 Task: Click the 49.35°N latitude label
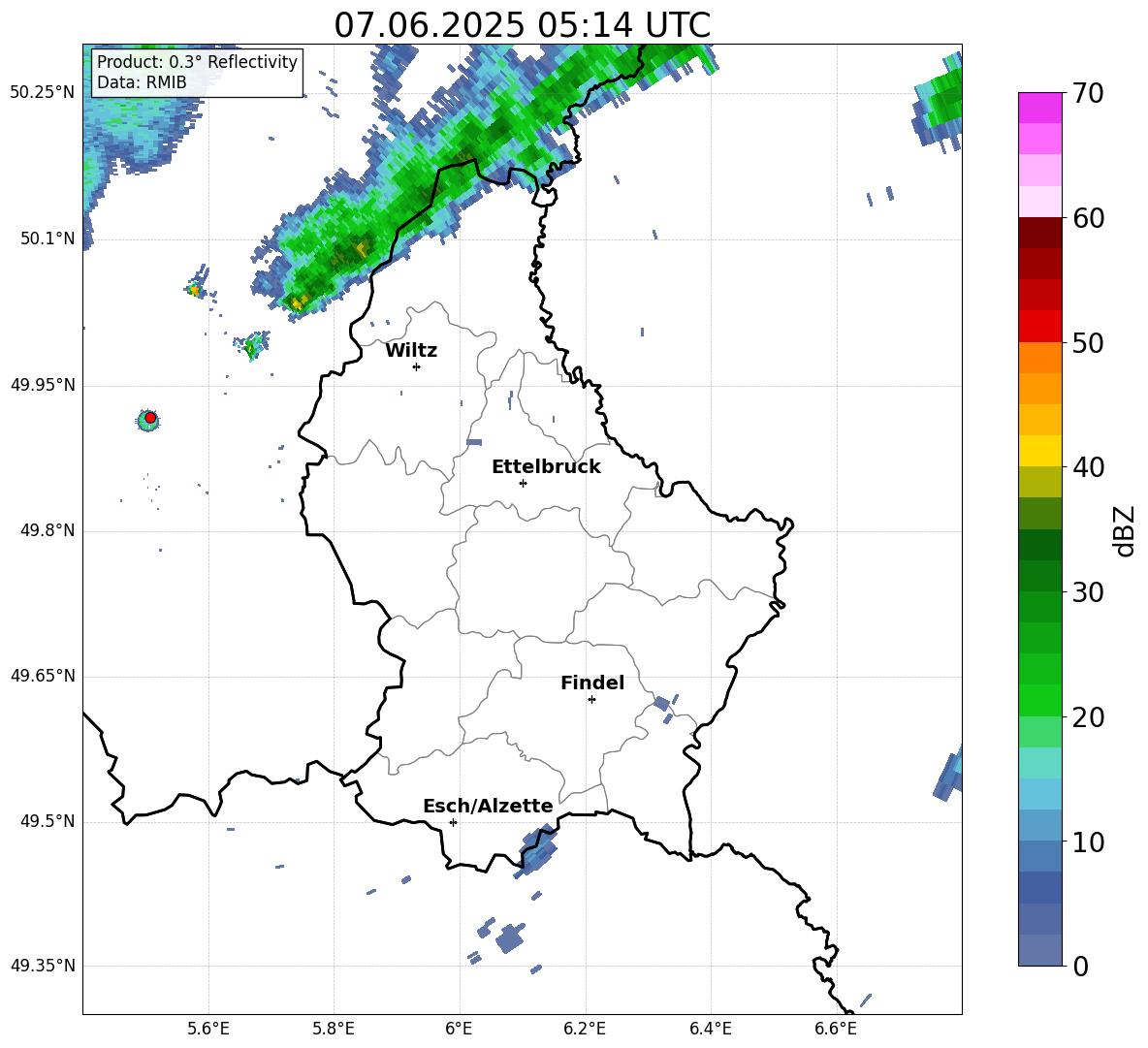(43, 966)
